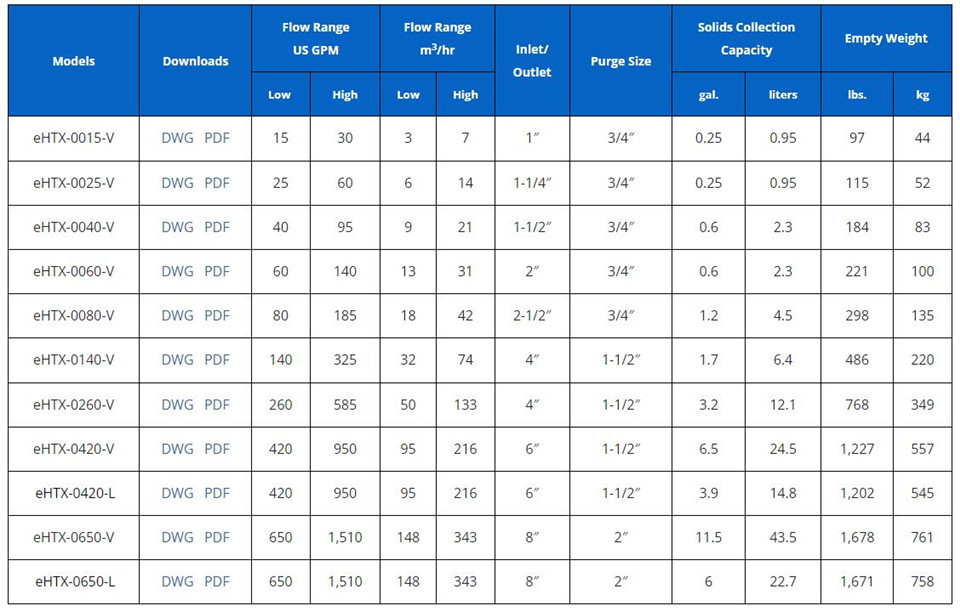The width and height of the screenshot is (960, 611).
Task: Select the eHTX-0140-V model name cell
Action: point(73,360)
